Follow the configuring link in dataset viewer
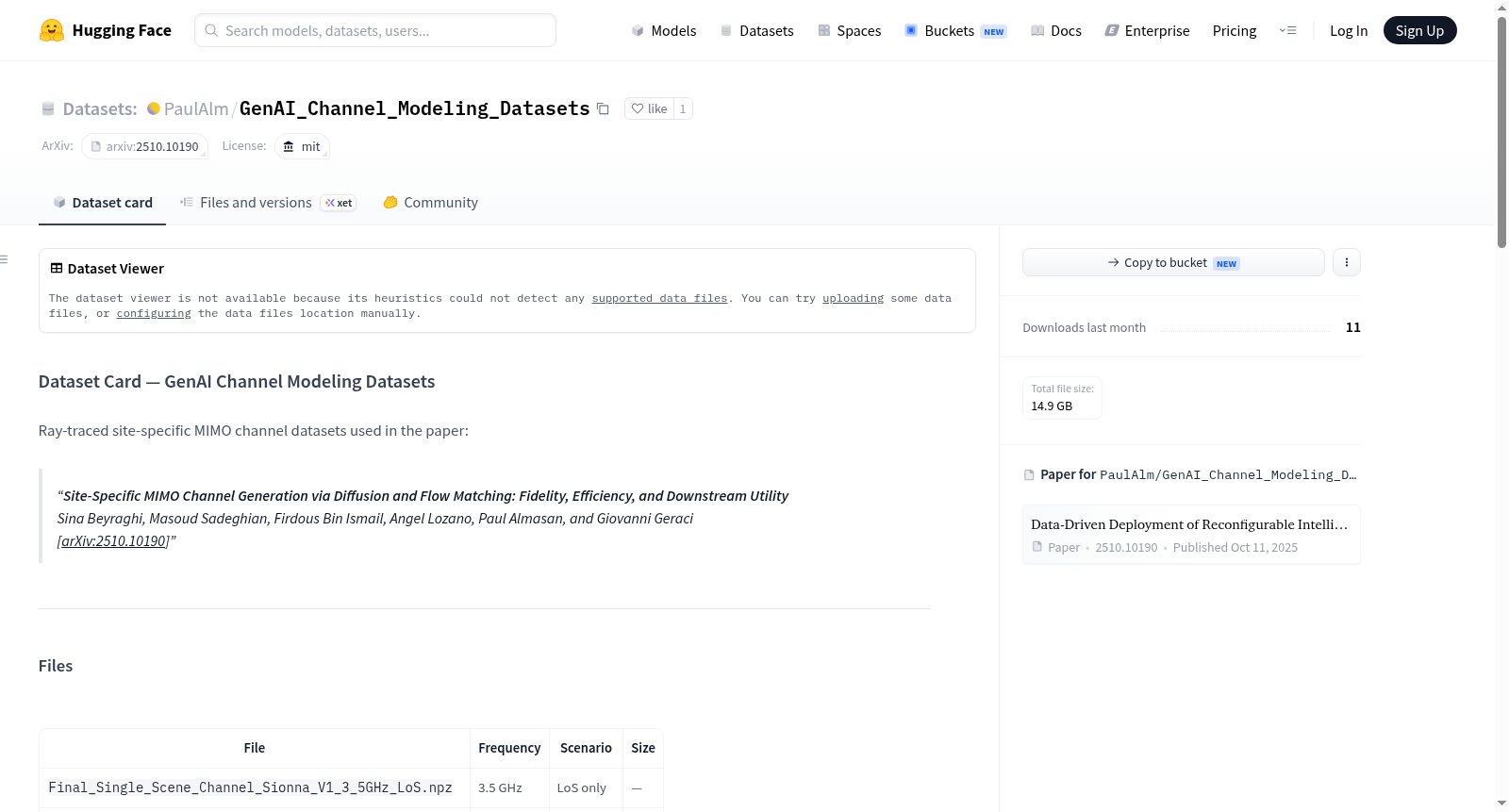This screenshot has width=1509, height=812. coord(154,313)
